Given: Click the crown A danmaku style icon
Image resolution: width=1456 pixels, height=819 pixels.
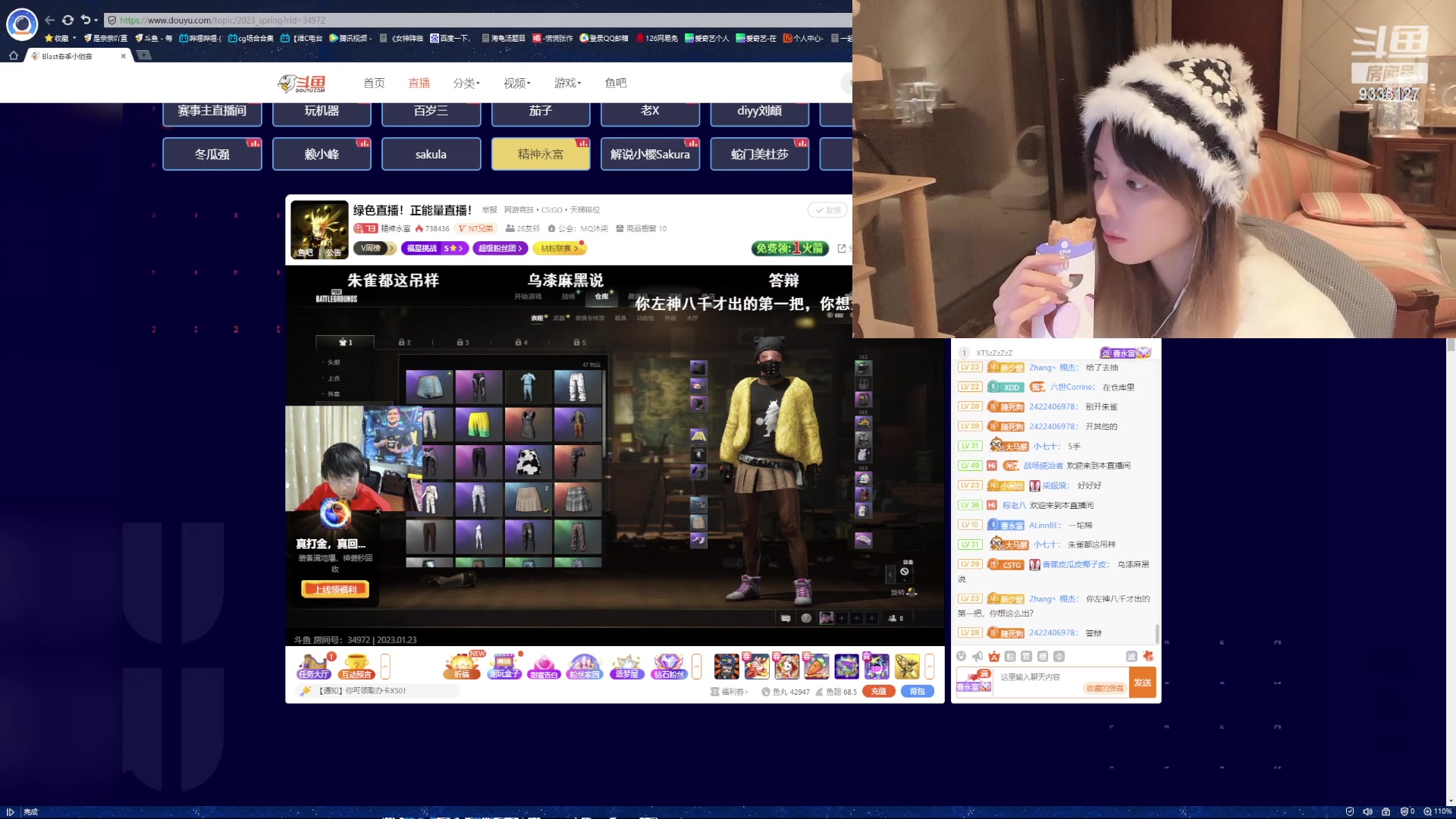Looking at the screenshot, I should (x=994, y=656).
